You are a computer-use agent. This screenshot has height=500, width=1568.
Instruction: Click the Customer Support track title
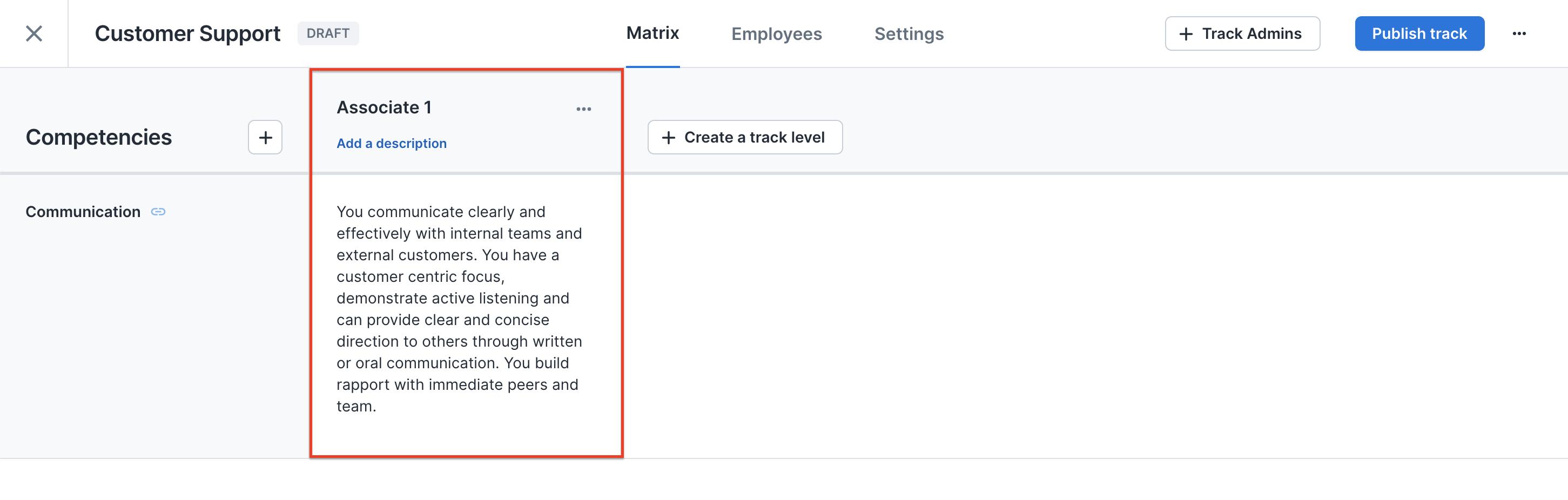point(187,33)
